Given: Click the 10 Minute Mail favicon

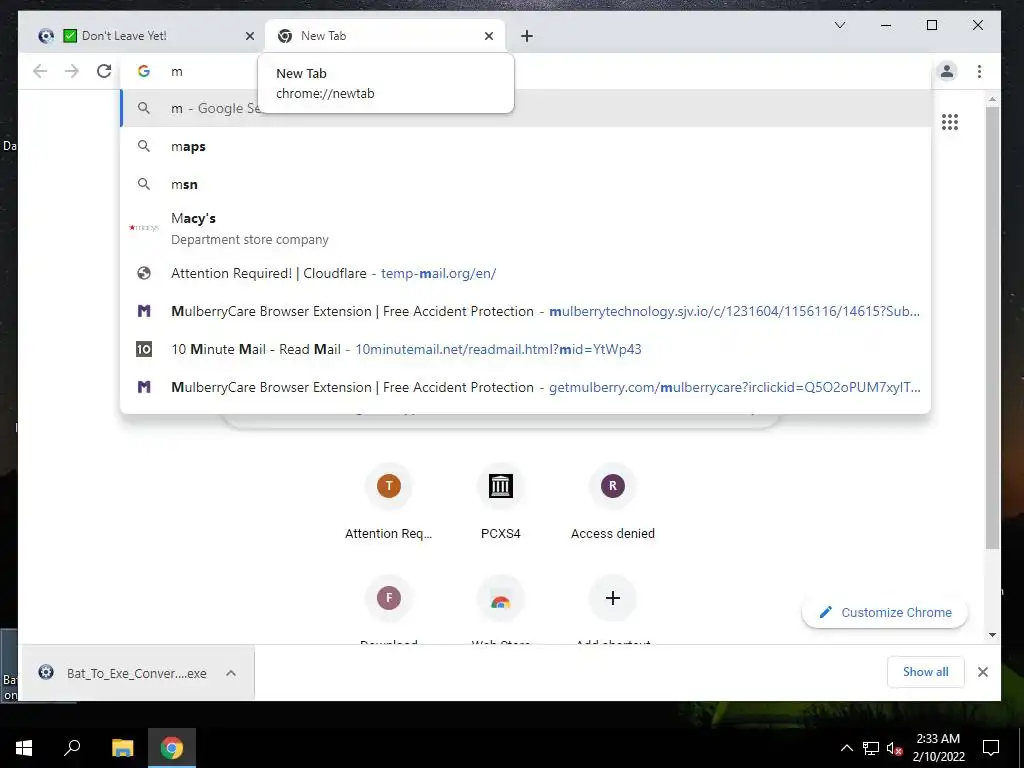Looking at the screenshot, I should tap(144, 349).
